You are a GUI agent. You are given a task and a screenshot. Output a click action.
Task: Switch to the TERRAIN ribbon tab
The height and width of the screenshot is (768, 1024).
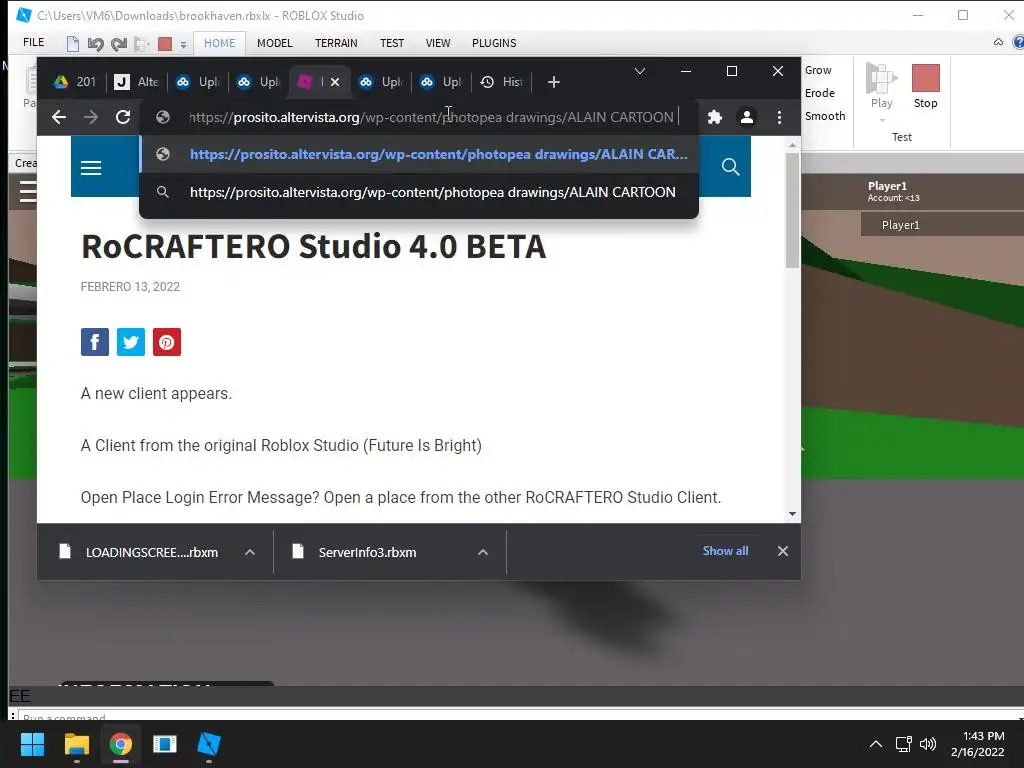[336, 43]
